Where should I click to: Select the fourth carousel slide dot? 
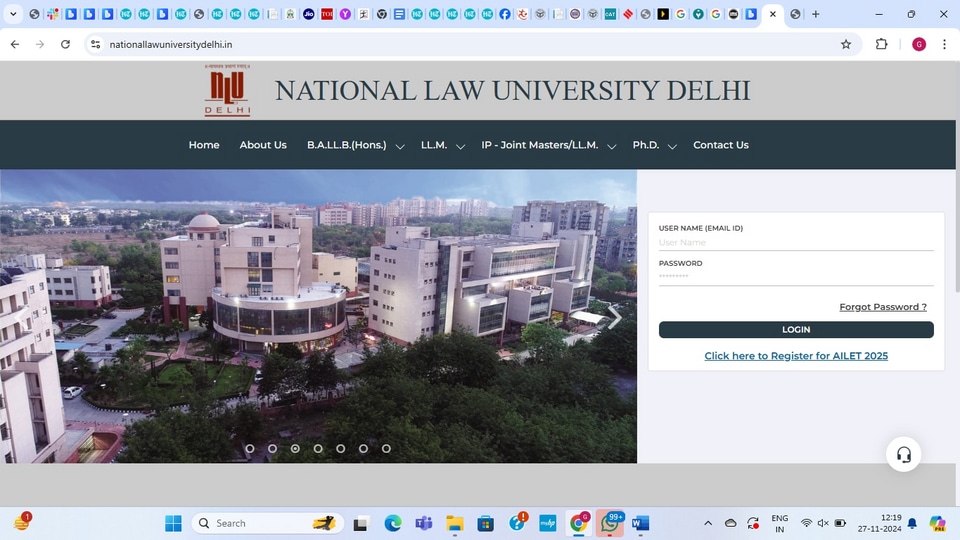click(318, 448)
